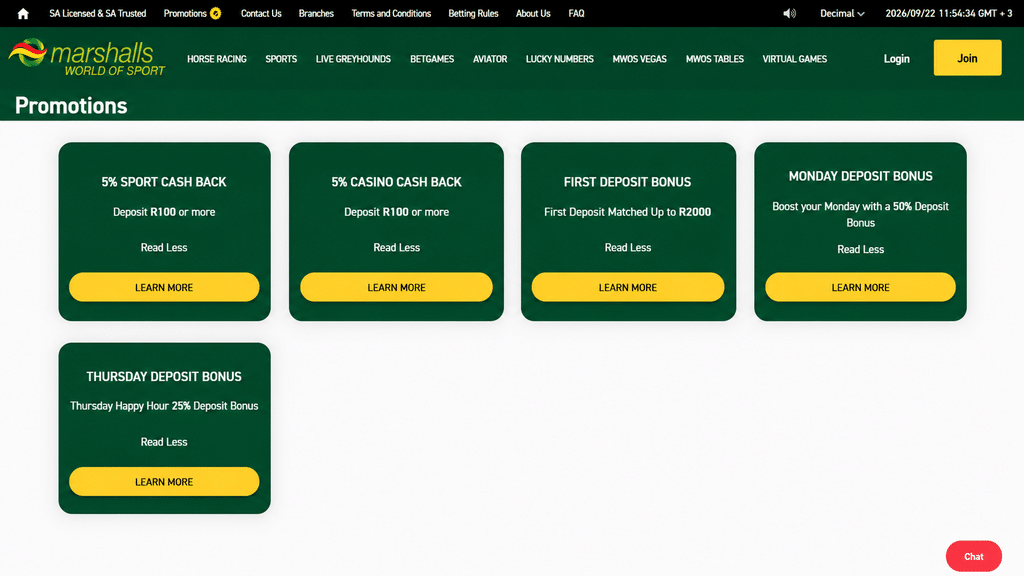Click the yellow Join button

pyautogui.click(x=967, y=57)
